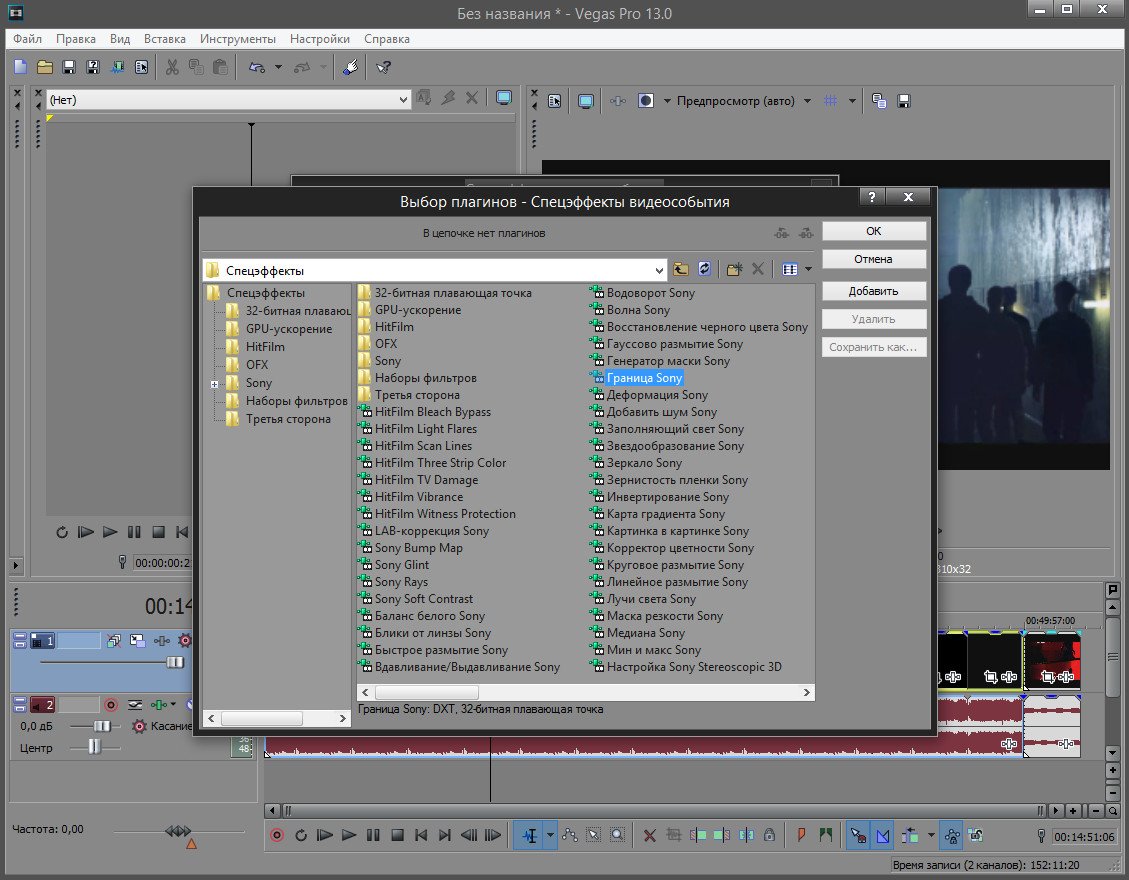
Task: Click the 'Up one level' folder icon in dialog
Action: (681, 269)
